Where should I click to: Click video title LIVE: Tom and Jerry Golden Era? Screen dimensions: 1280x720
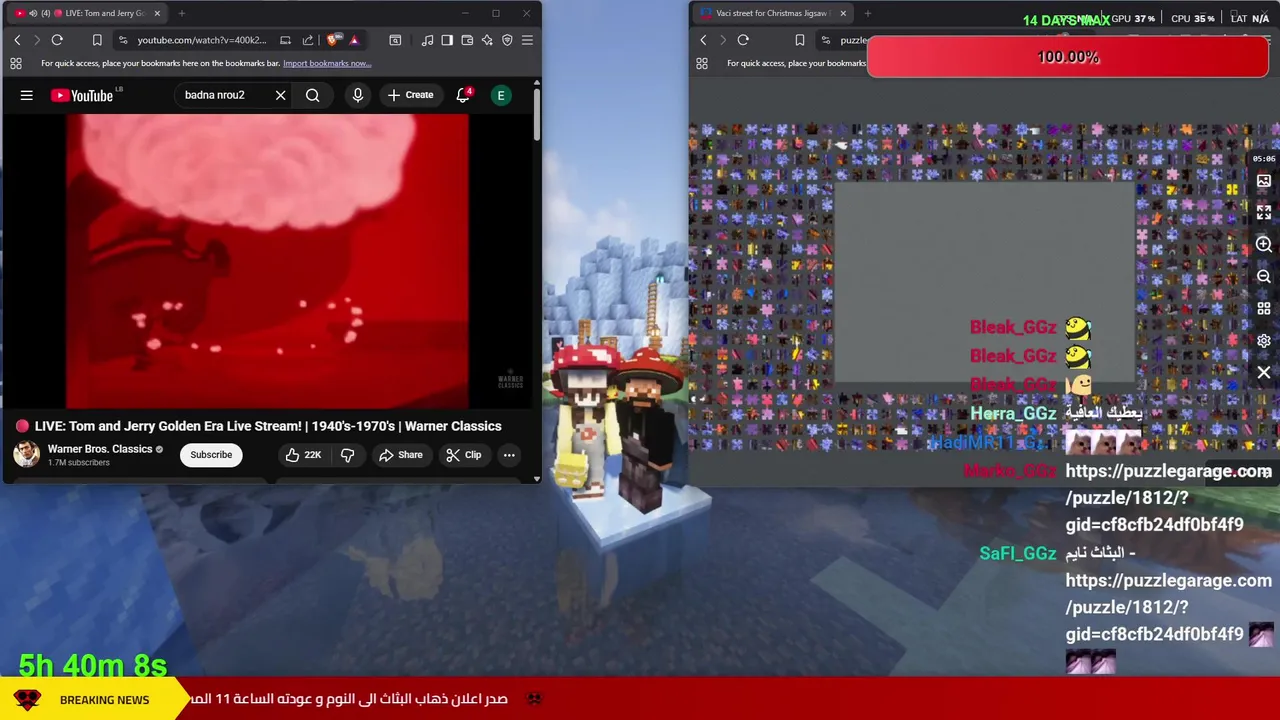(x=267, y=426)
